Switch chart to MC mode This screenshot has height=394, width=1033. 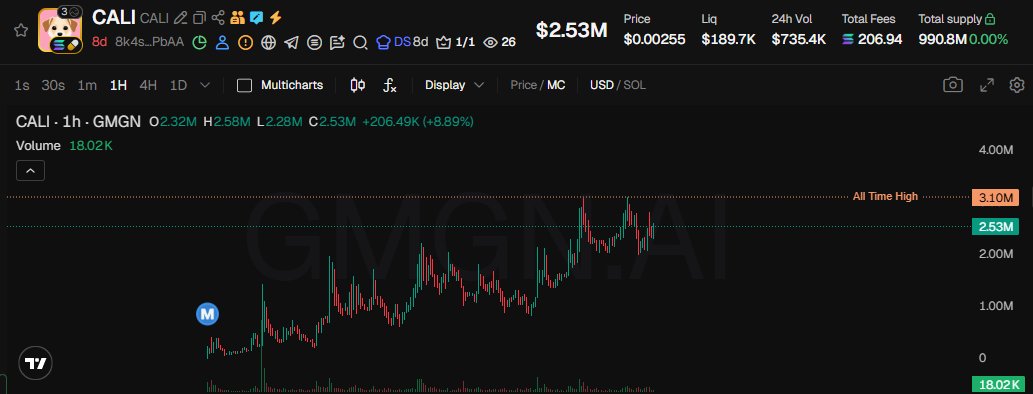556,85
